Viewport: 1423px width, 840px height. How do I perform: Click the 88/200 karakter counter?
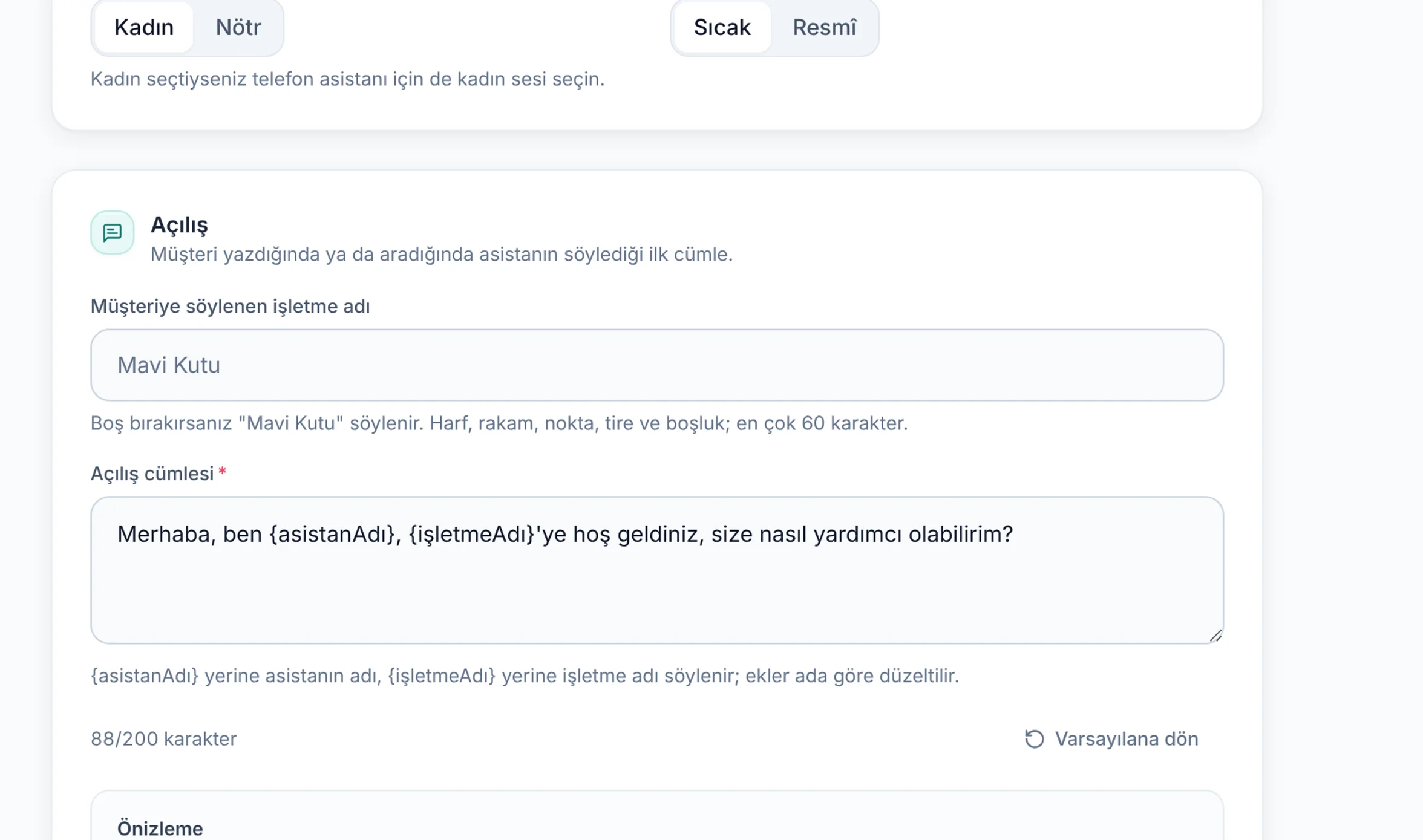[x=163, y=739]
